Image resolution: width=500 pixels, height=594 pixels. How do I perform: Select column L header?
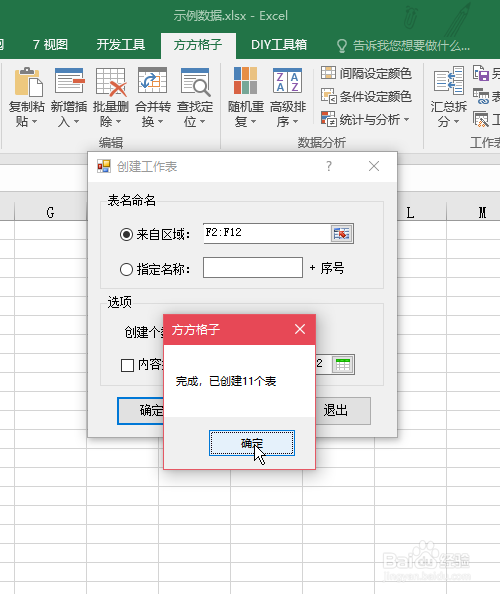tap(411, 213)
